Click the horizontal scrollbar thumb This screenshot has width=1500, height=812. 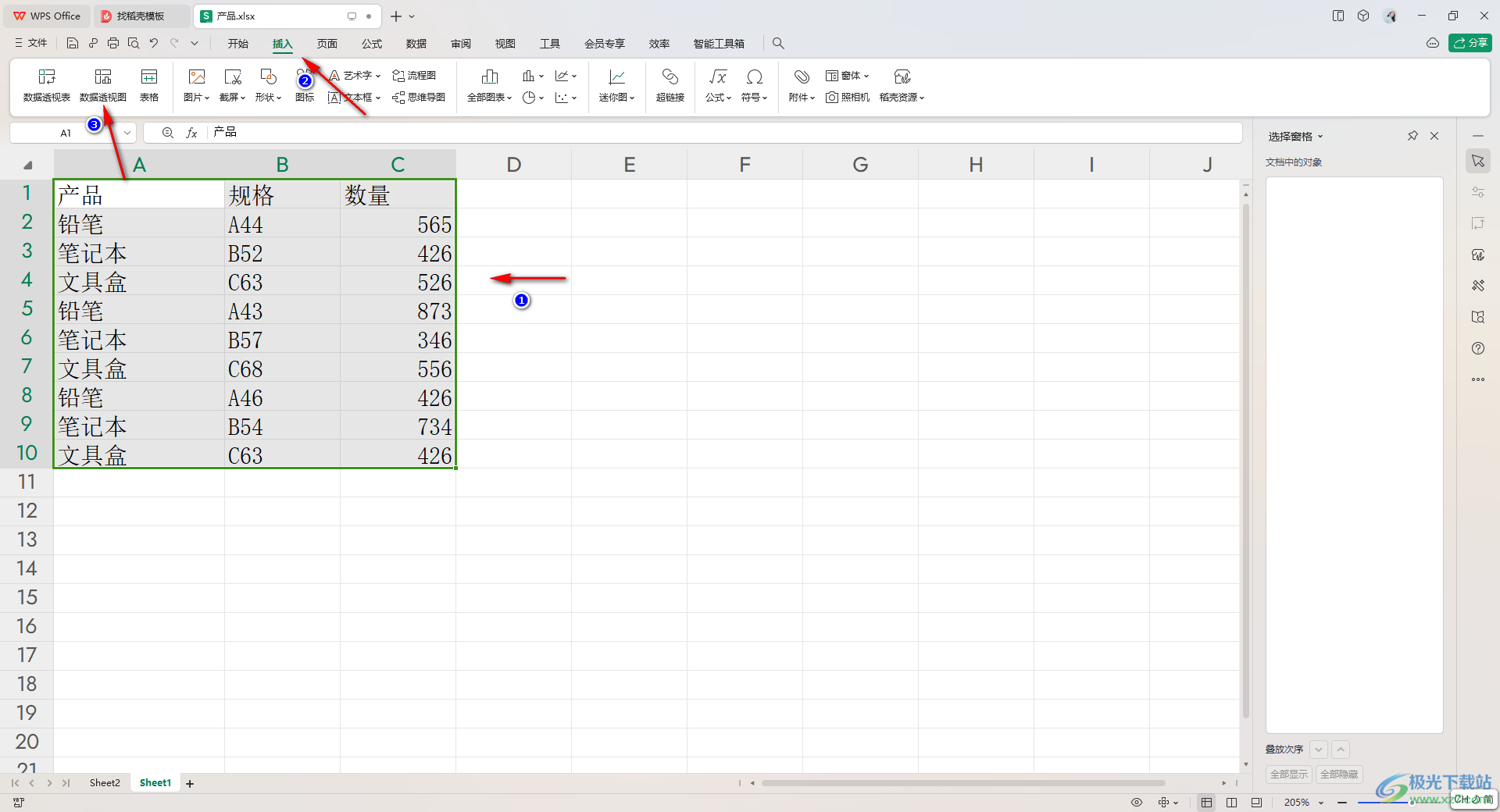pyautogui.click(x=962, y=783)
